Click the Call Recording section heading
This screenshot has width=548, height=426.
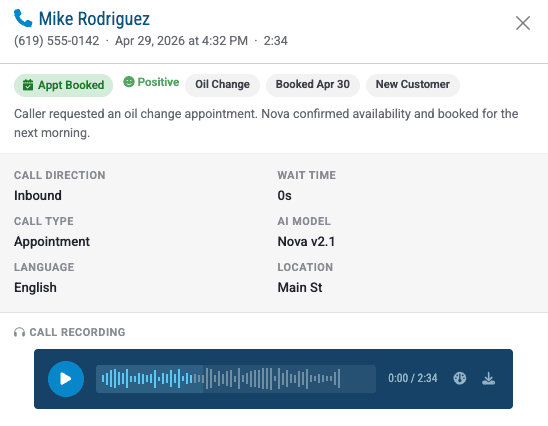(x=77, y=332)
